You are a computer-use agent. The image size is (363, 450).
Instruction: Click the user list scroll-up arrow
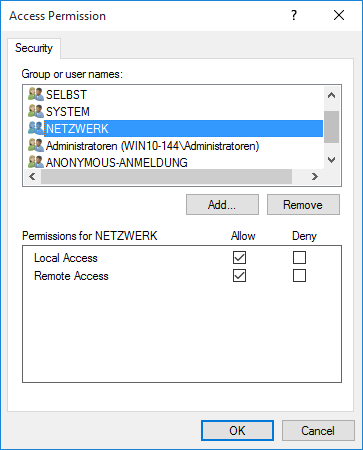(331, 96)
